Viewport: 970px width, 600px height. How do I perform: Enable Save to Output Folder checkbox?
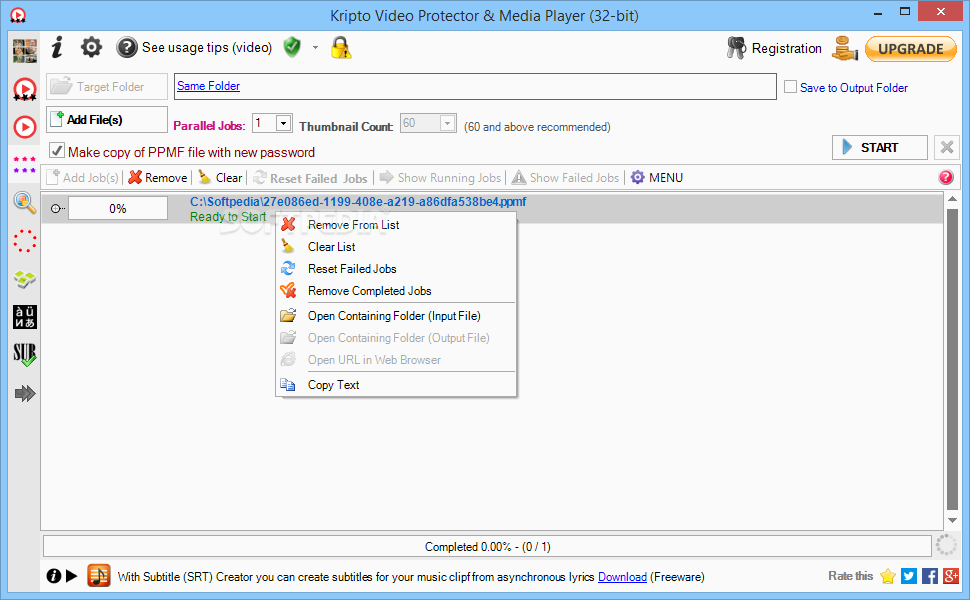tap(790, 87)
